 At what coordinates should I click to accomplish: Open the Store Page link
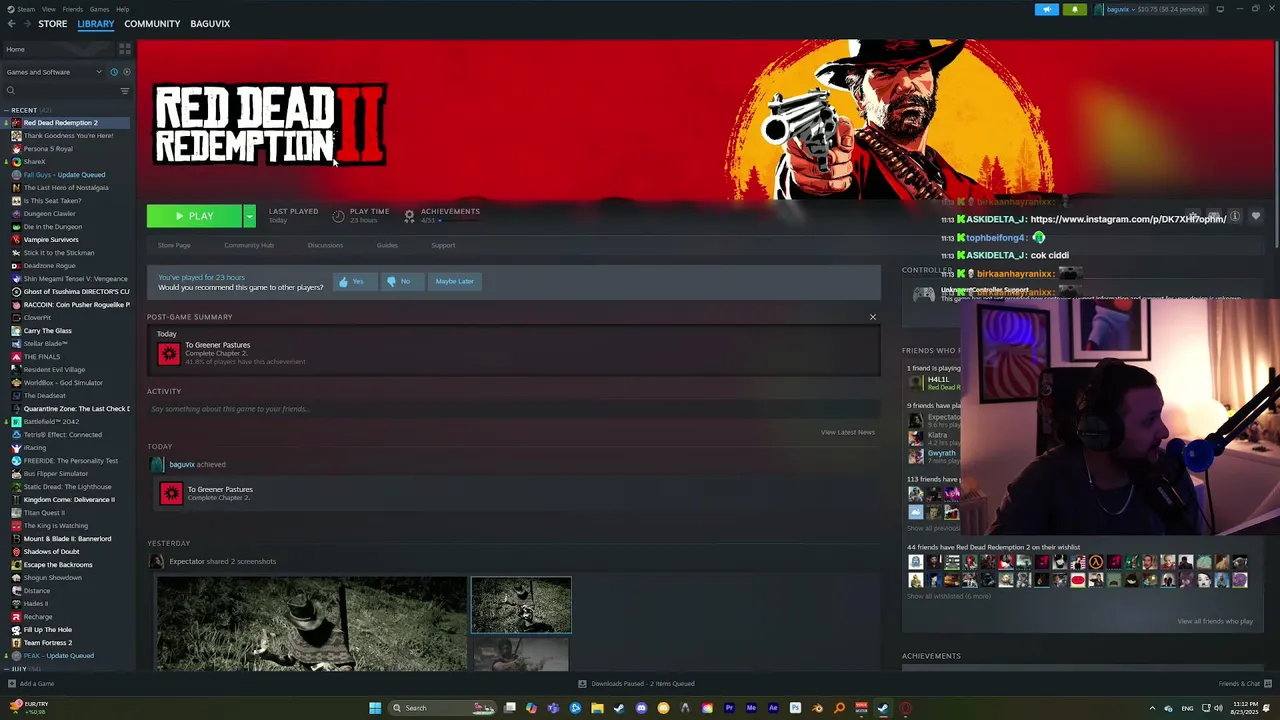tap(174, 245)
